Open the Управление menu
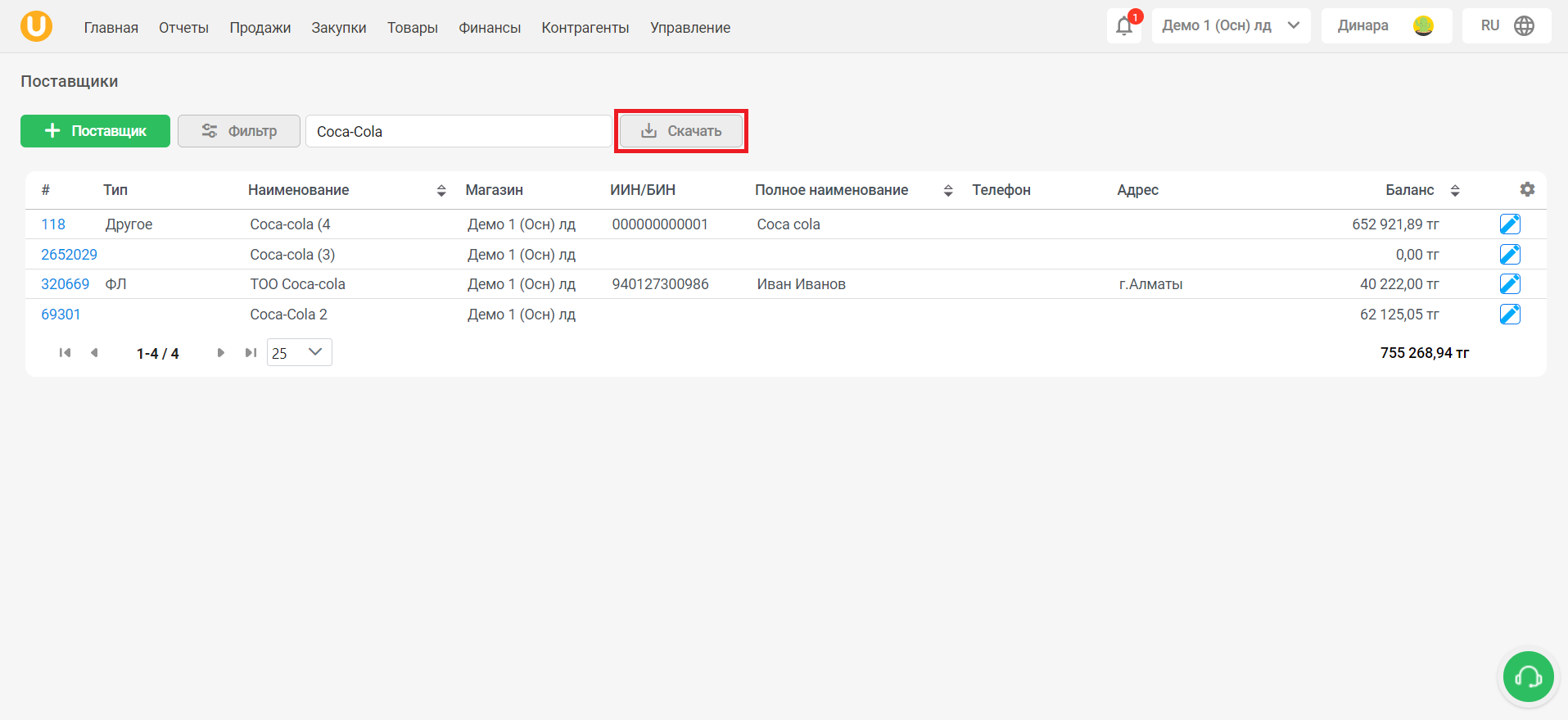Viewport: 1568px width, 720px height. tap(690, 28)
